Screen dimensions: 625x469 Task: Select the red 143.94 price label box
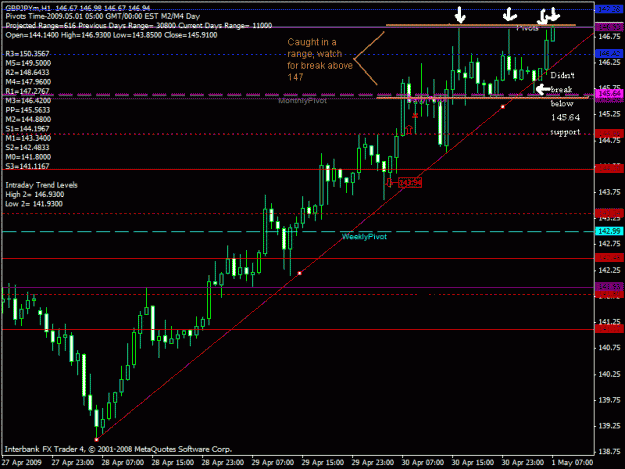point(410,182)
